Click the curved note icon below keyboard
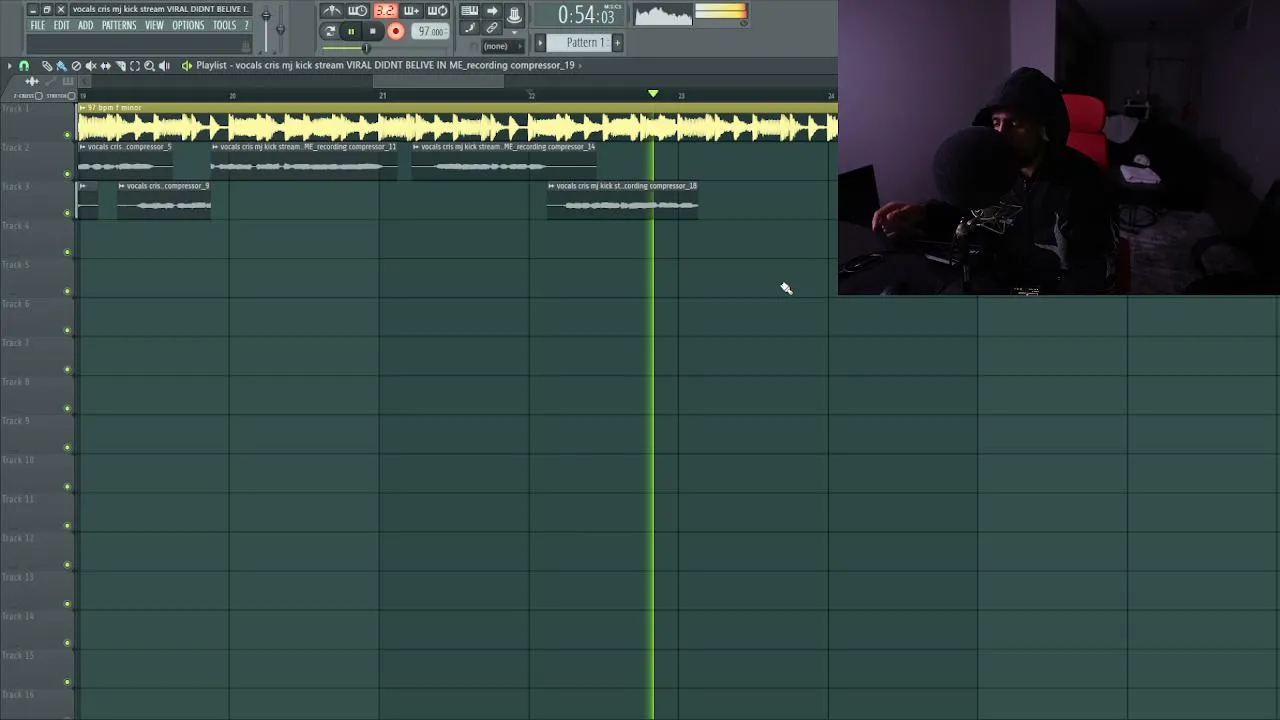The height and width of the screenshot is (720, 1280). click(x=469, y=28)
